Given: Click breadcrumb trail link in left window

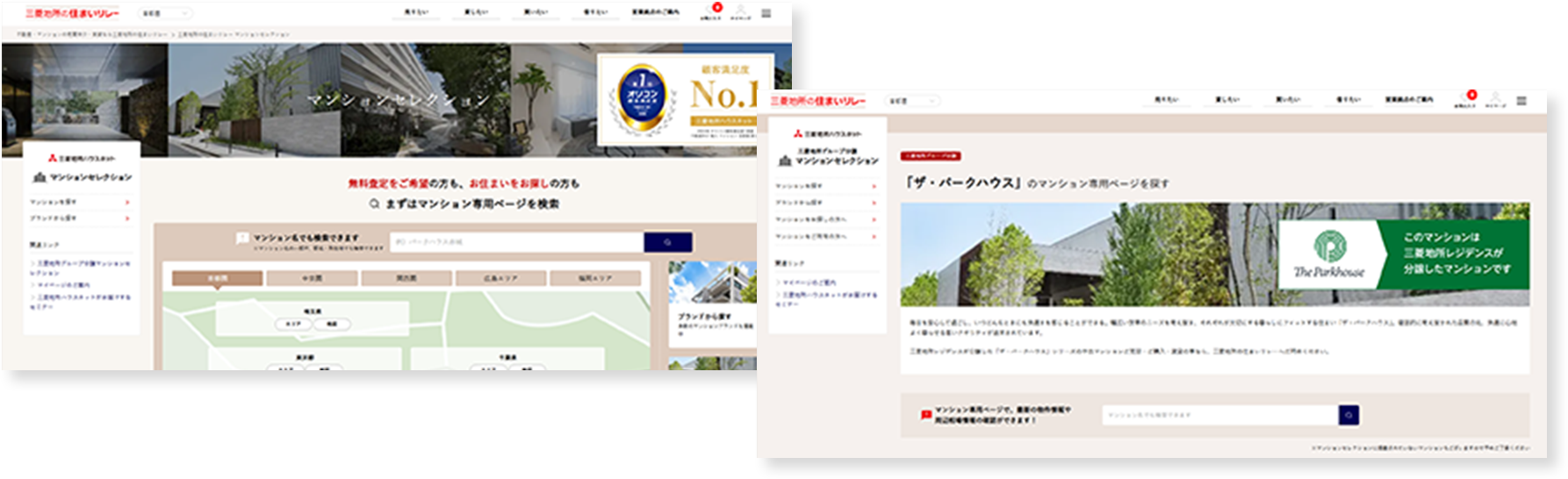Looking at the screenshot, I should click(153, 34).
